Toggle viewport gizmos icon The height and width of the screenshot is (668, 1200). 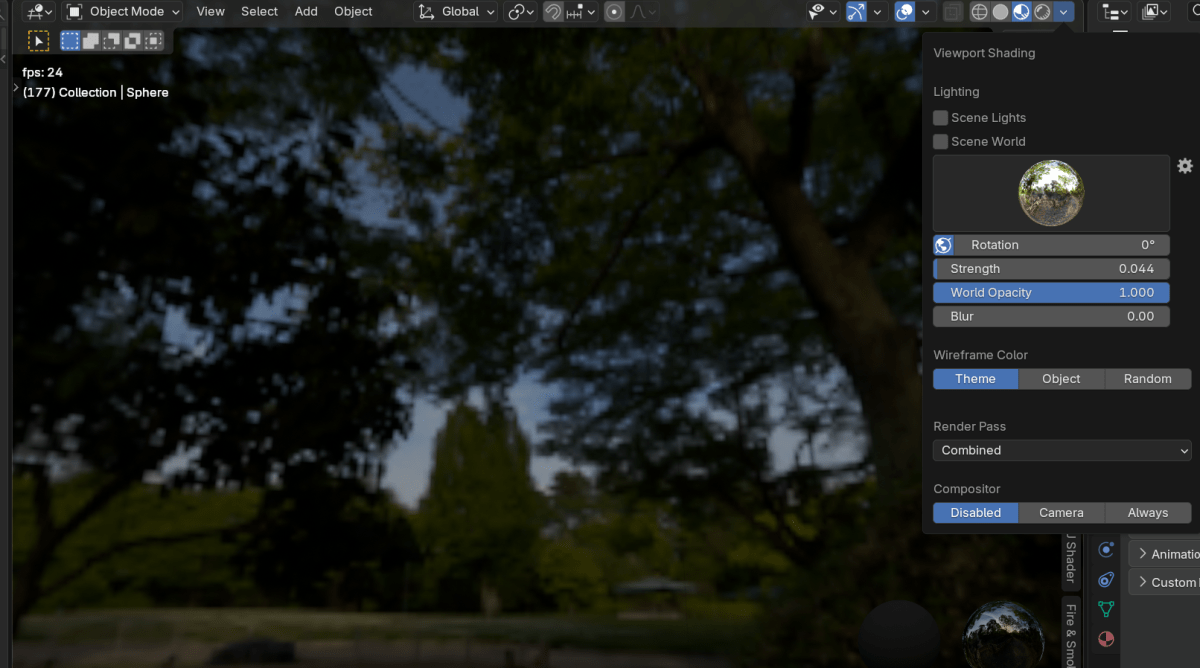[x=856, y=12]
